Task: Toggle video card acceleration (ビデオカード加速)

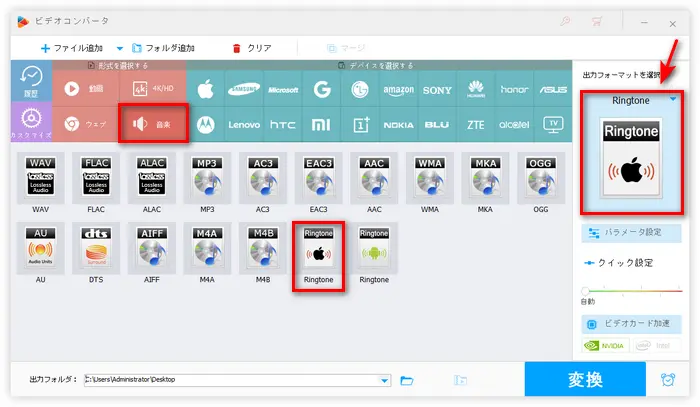Action: point(632,326)
